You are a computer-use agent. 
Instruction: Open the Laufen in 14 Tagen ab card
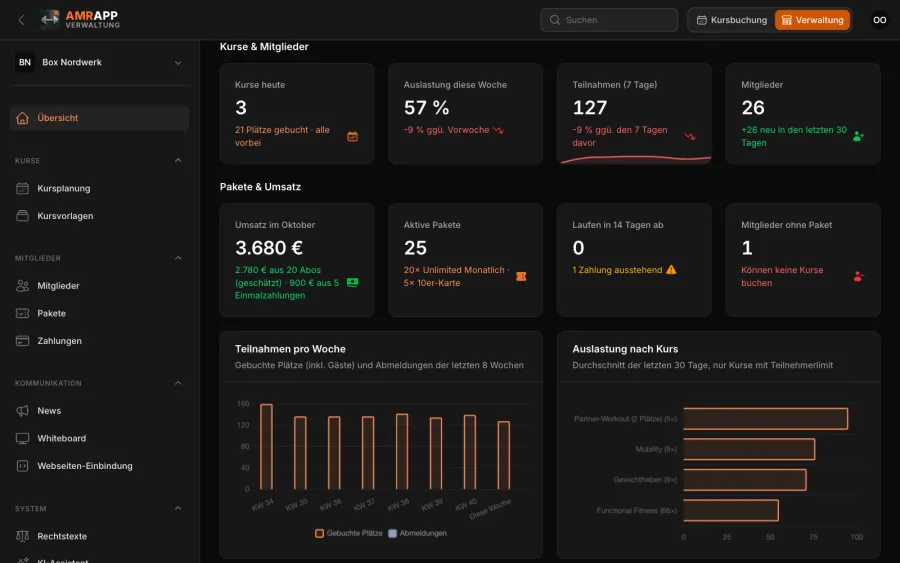coord(634,259)
